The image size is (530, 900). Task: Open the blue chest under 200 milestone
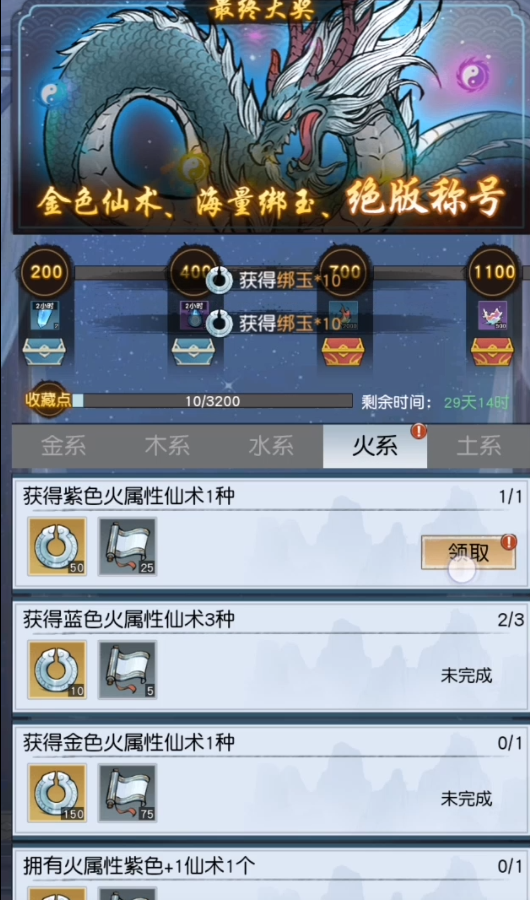(x=44, y=351)
